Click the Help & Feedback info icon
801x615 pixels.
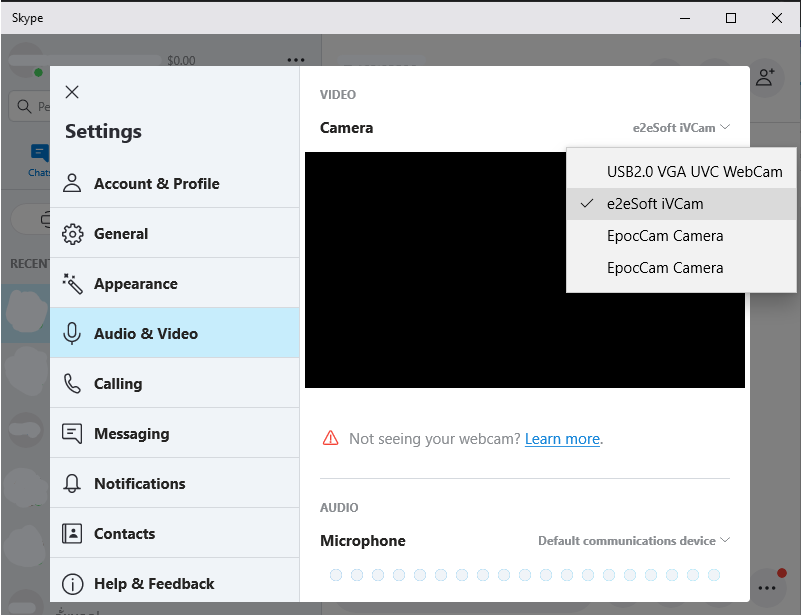[72, 584]
